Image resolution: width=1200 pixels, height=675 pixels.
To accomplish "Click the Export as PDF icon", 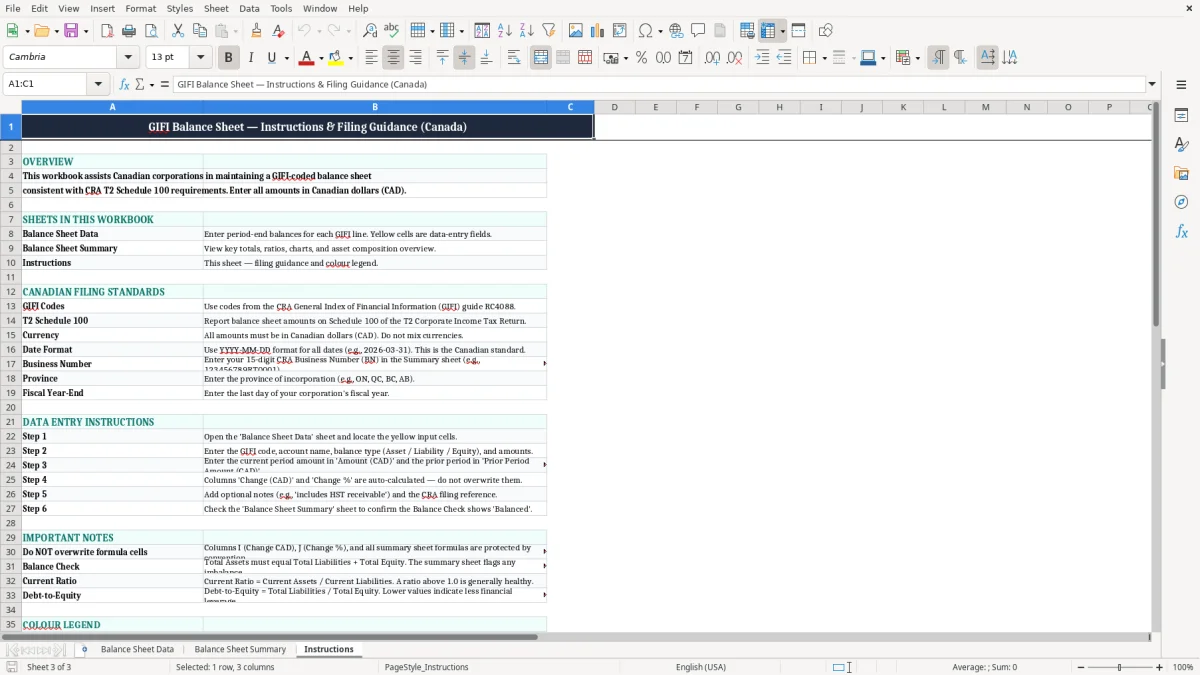I will tap(107, 31).
